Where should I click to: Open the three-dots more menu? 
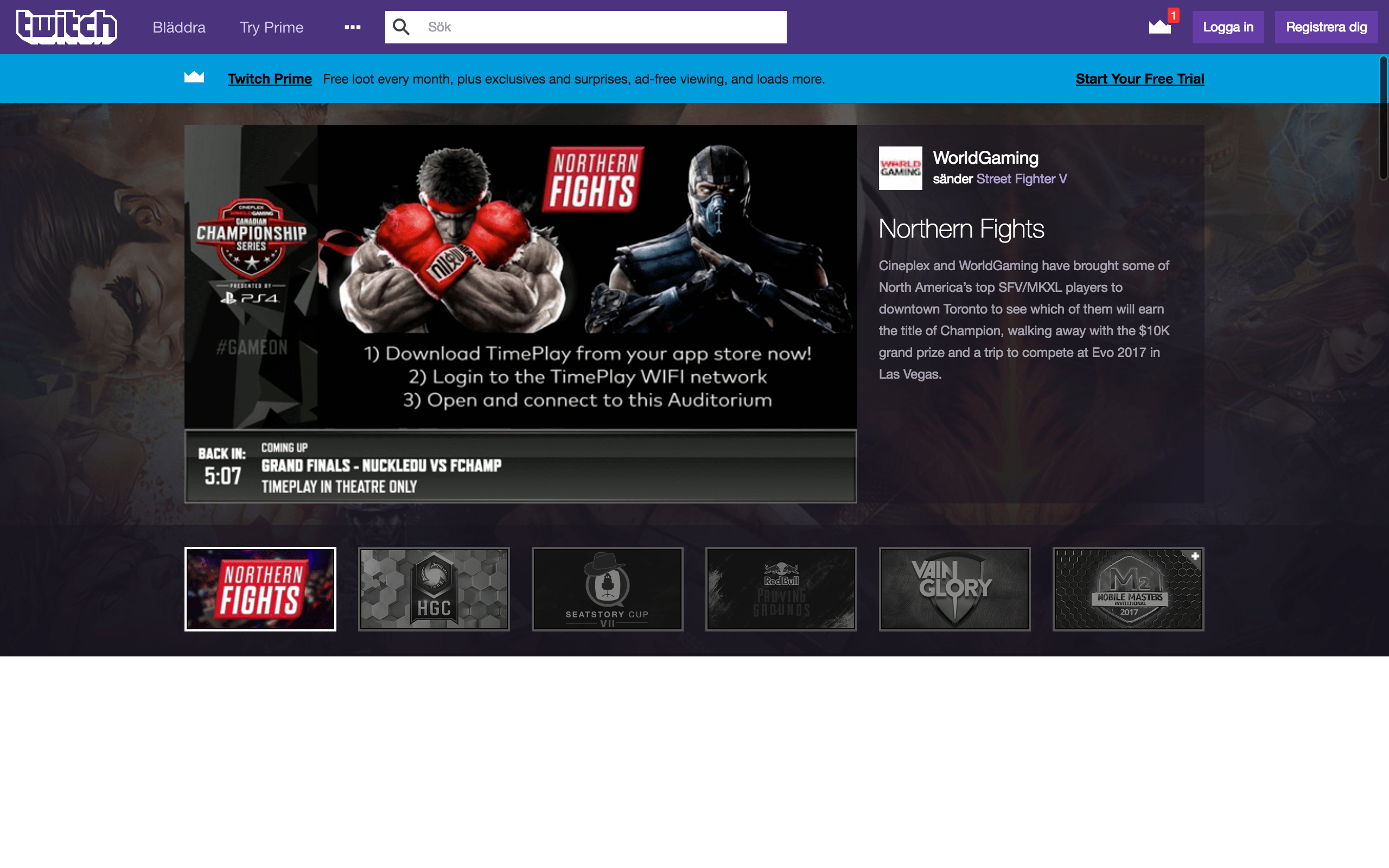click(353, 27)
